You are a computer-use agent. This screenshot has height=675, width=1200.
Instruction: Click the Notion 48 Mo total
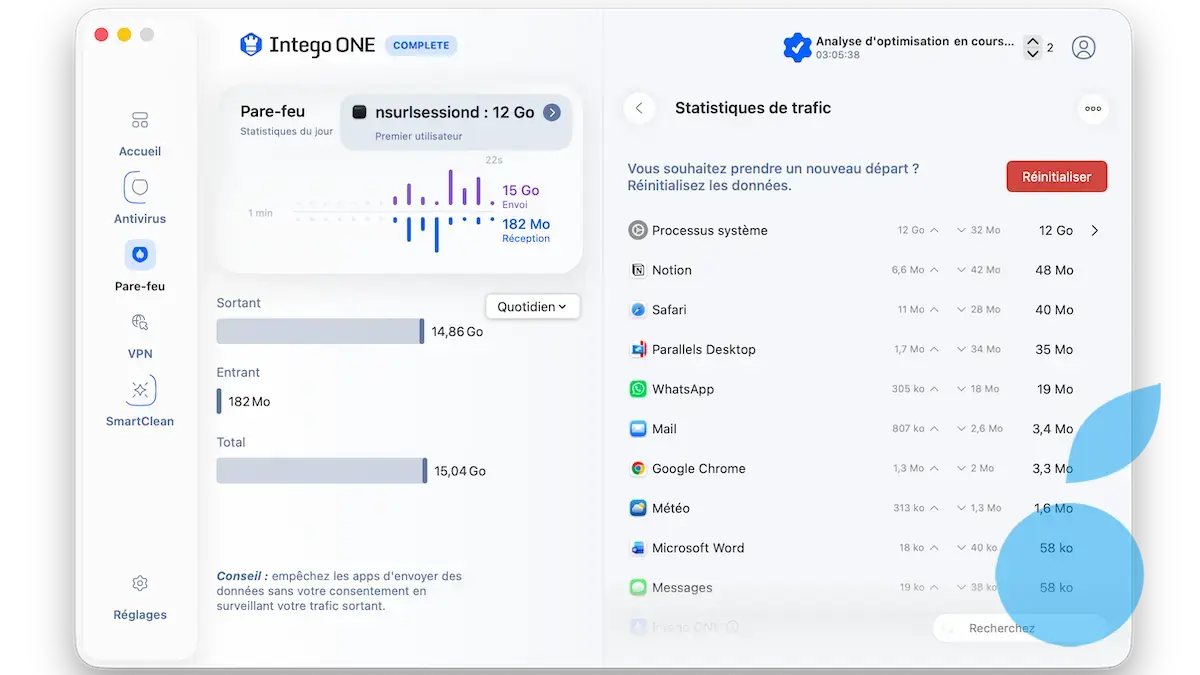coord(1054,270)
